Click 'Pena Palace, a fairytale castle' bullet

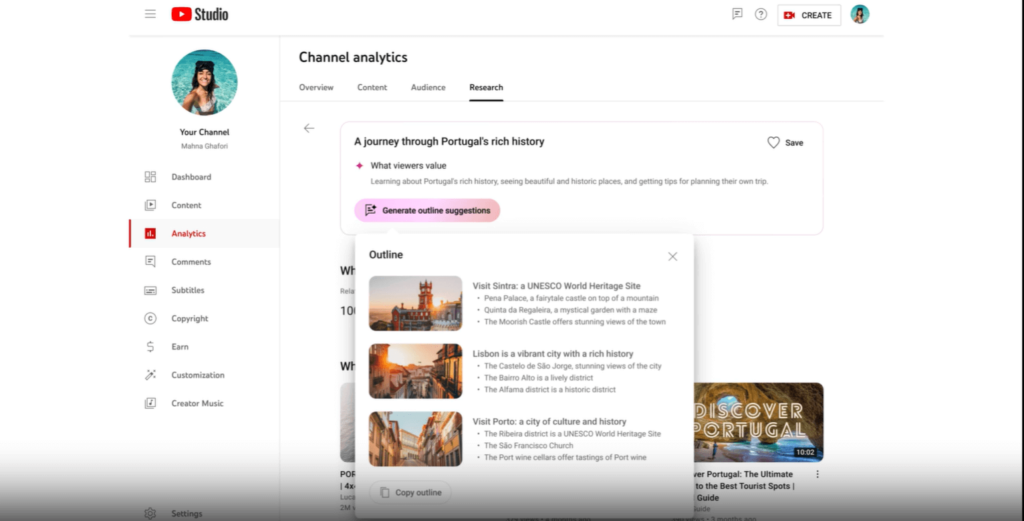point(571,298)
